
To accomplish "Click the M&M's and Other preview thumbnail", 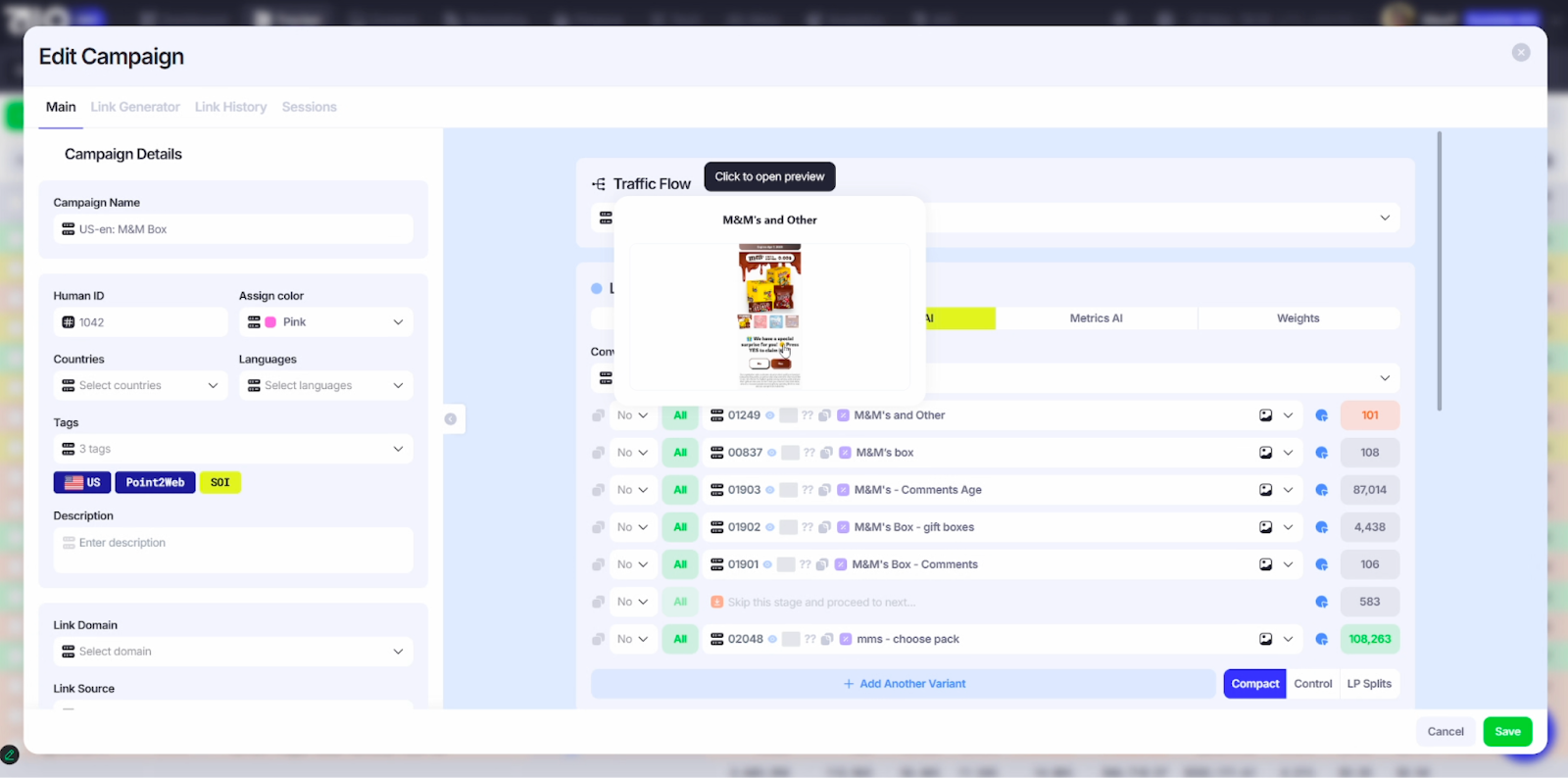I will (x=769, y=316).
